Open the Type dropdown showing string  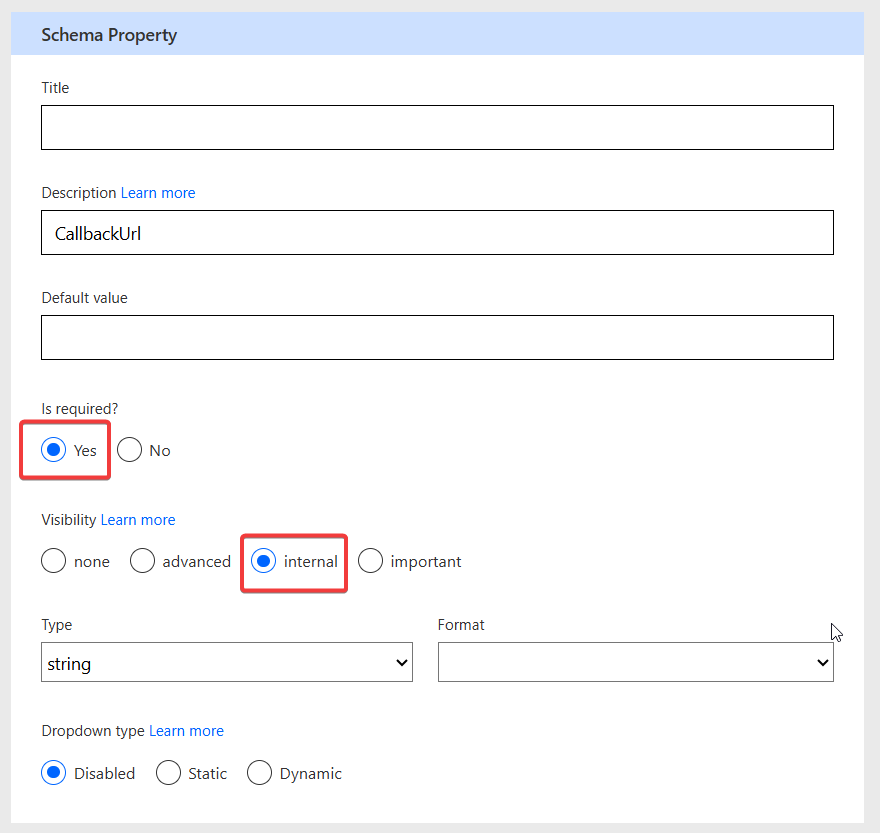point(227,663)
